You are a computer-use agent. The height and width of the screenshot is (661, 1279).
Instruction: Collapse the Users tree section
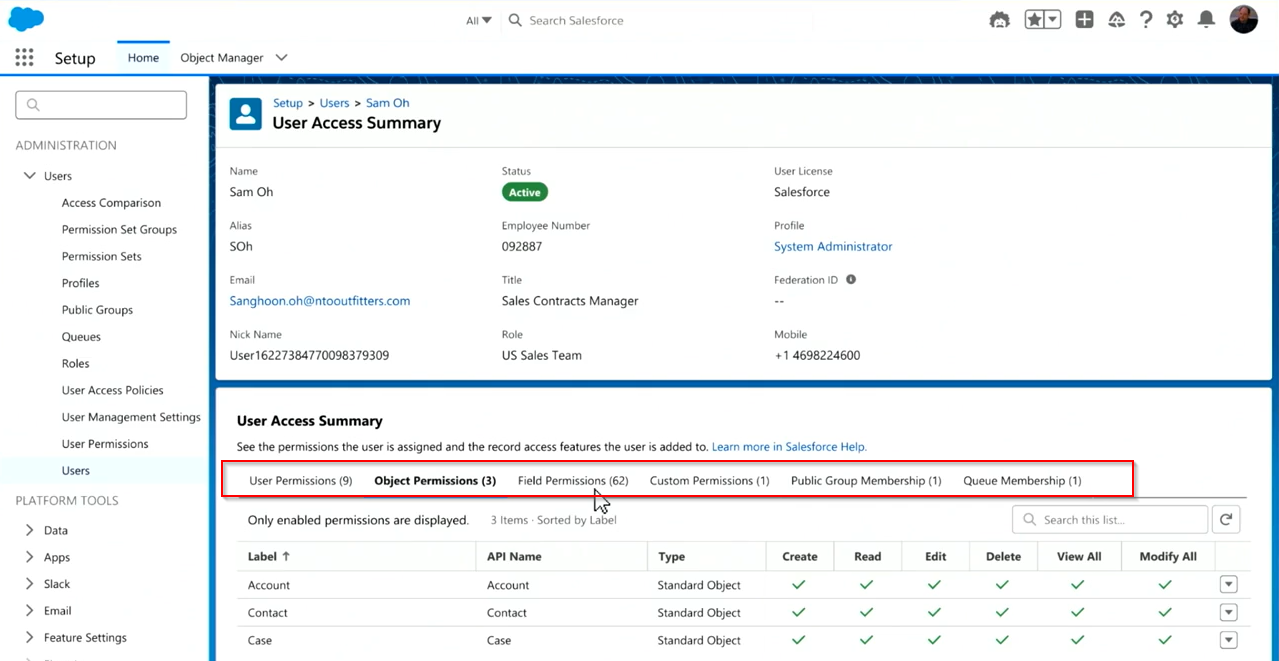click(30, 176)
